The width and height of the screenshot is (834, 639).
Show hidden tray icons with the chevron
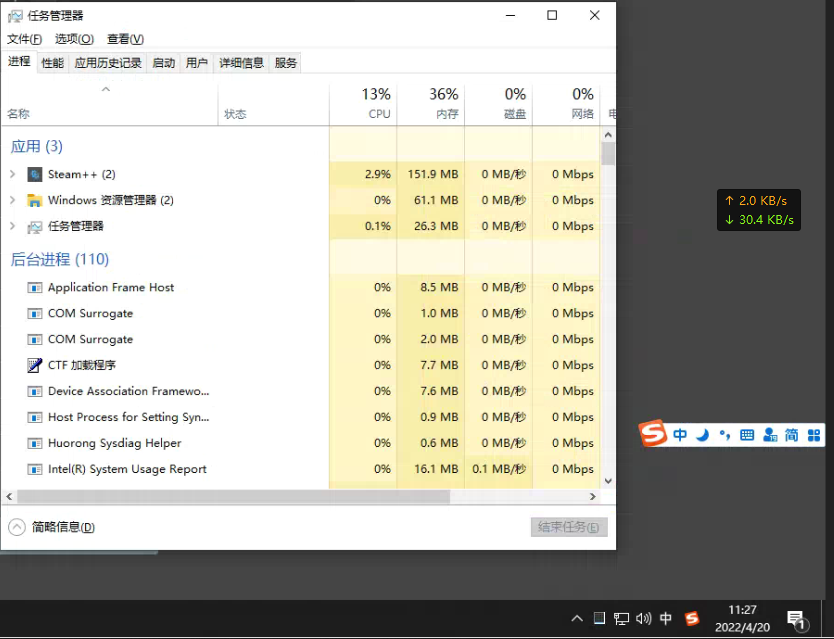point(577,618)
